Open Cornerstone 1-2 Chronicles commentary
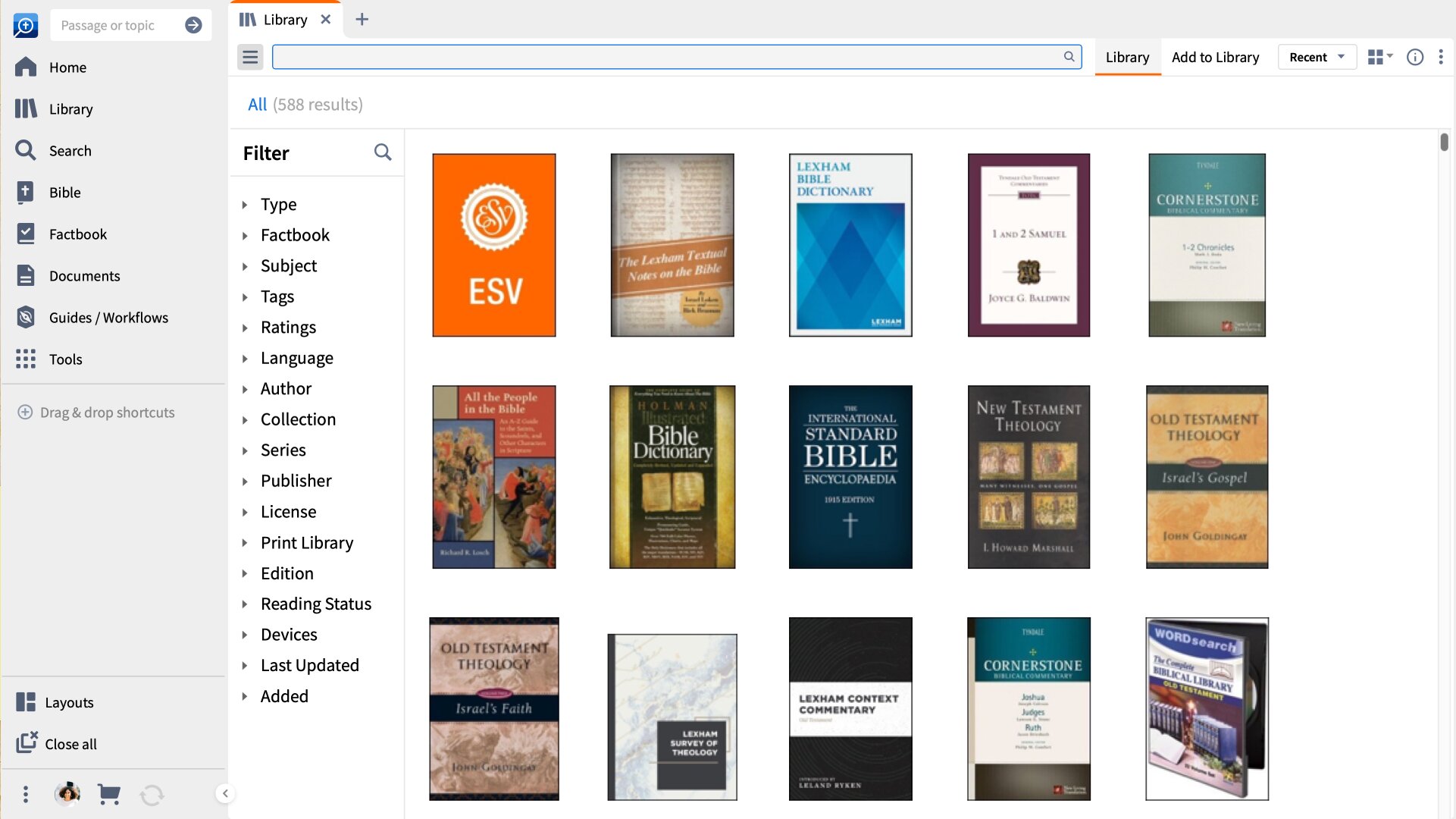 click(x=1207, y=245)
